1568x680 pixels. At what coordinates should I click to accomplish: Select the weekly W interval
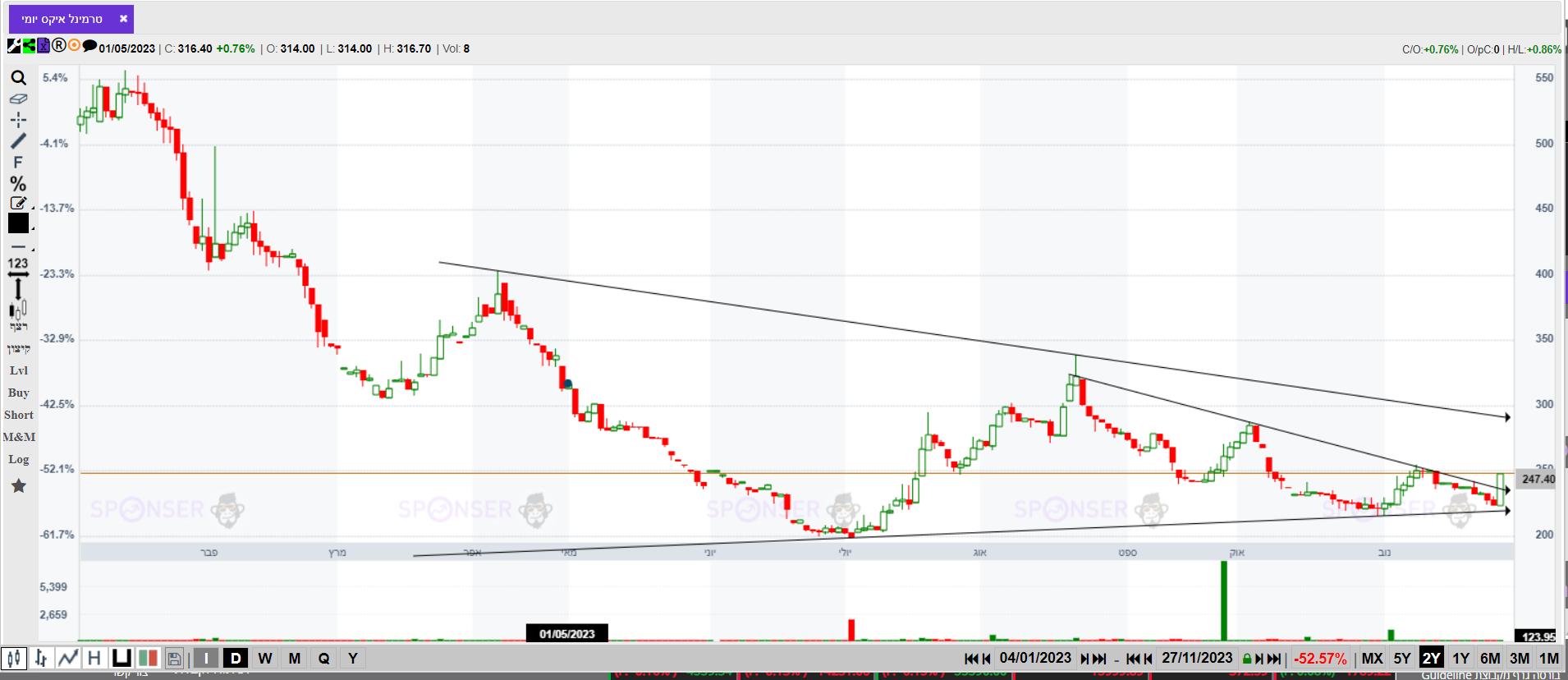pos(265,658)
